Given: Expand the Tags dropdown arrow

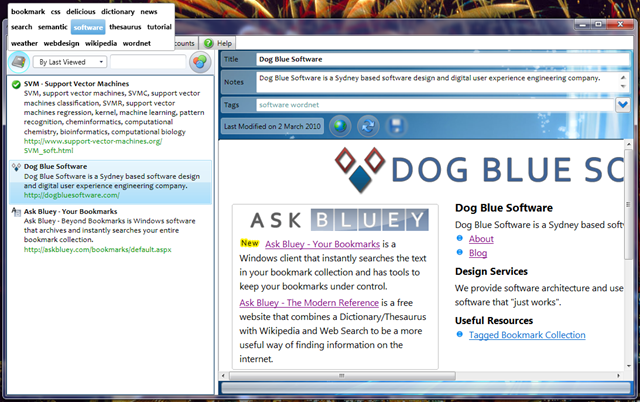Looking at the screenshot, I should (623, 105).
